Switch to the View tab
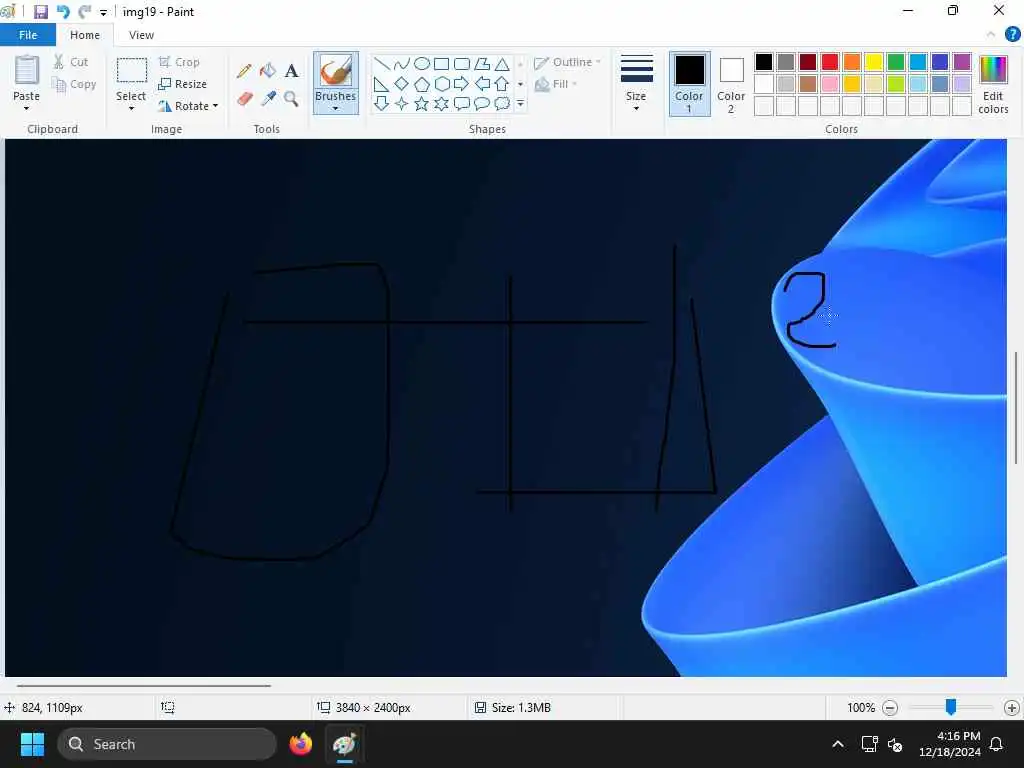Screen dimensions: 1024x768 pos(141,35)
